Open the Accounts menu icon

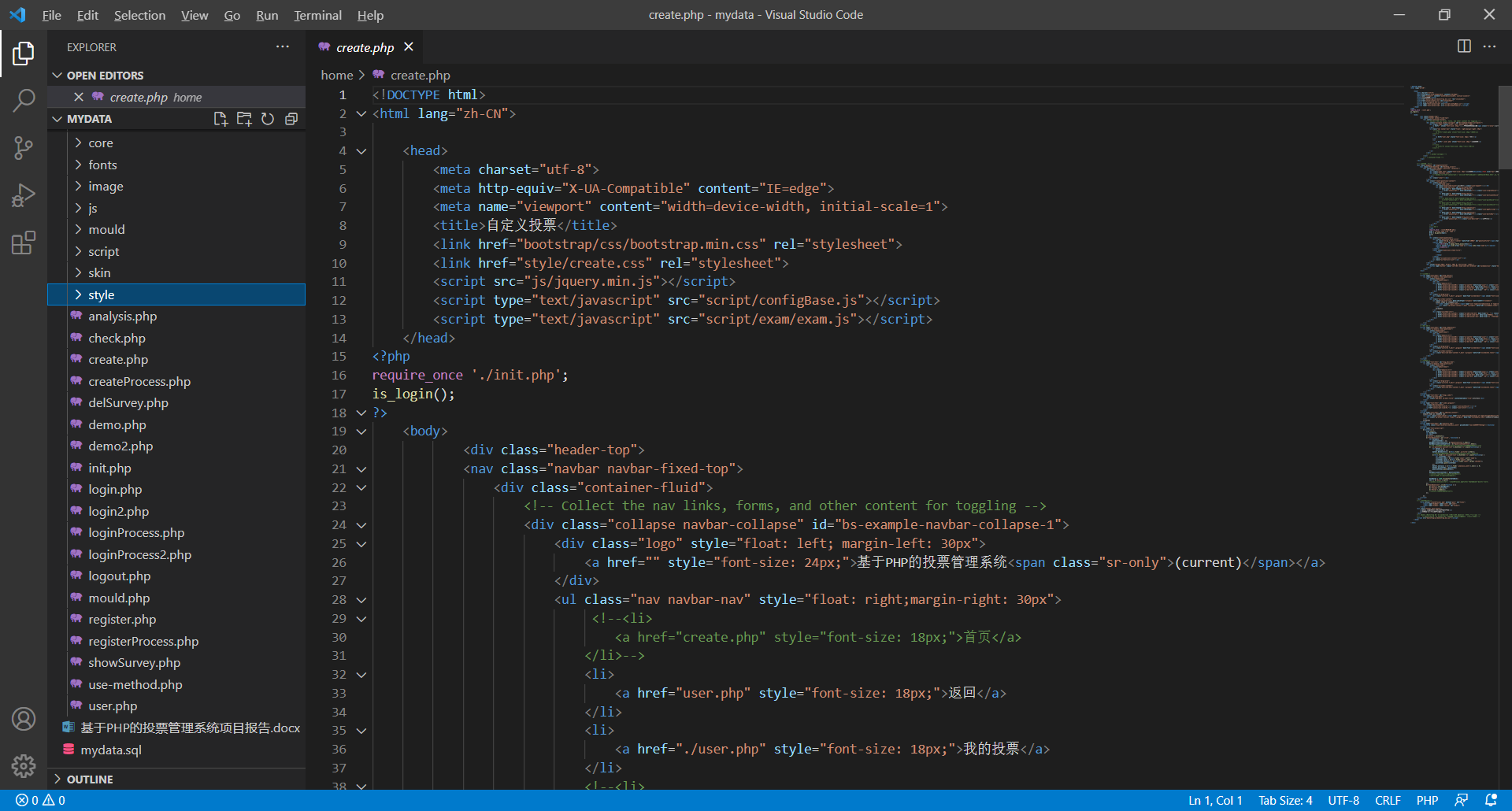[x=24, y=719]
